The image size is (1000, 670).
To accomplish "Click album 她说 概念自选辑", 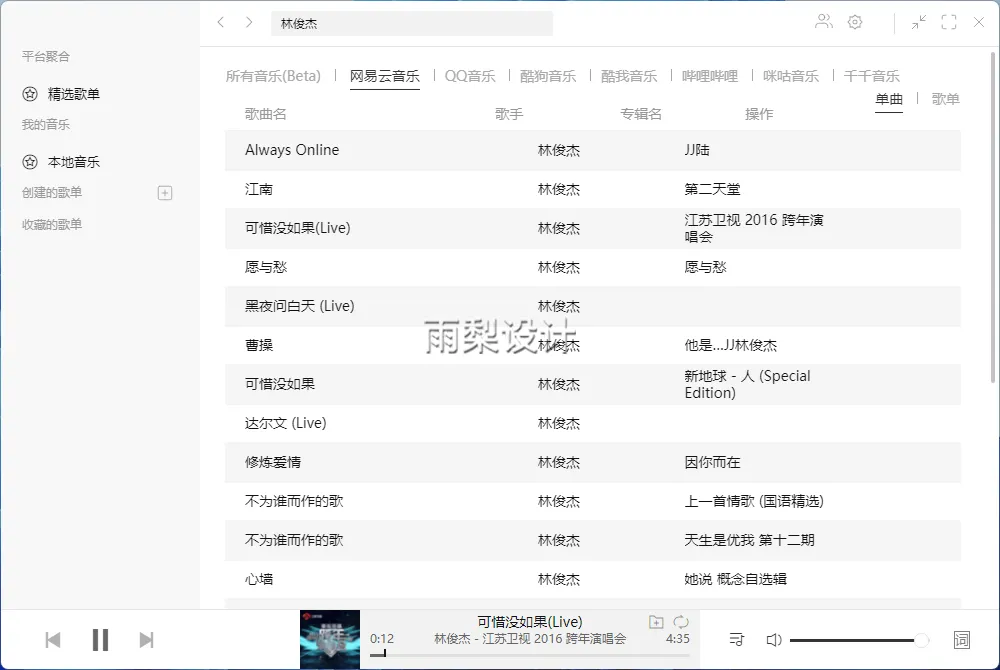I will point(735,579).
